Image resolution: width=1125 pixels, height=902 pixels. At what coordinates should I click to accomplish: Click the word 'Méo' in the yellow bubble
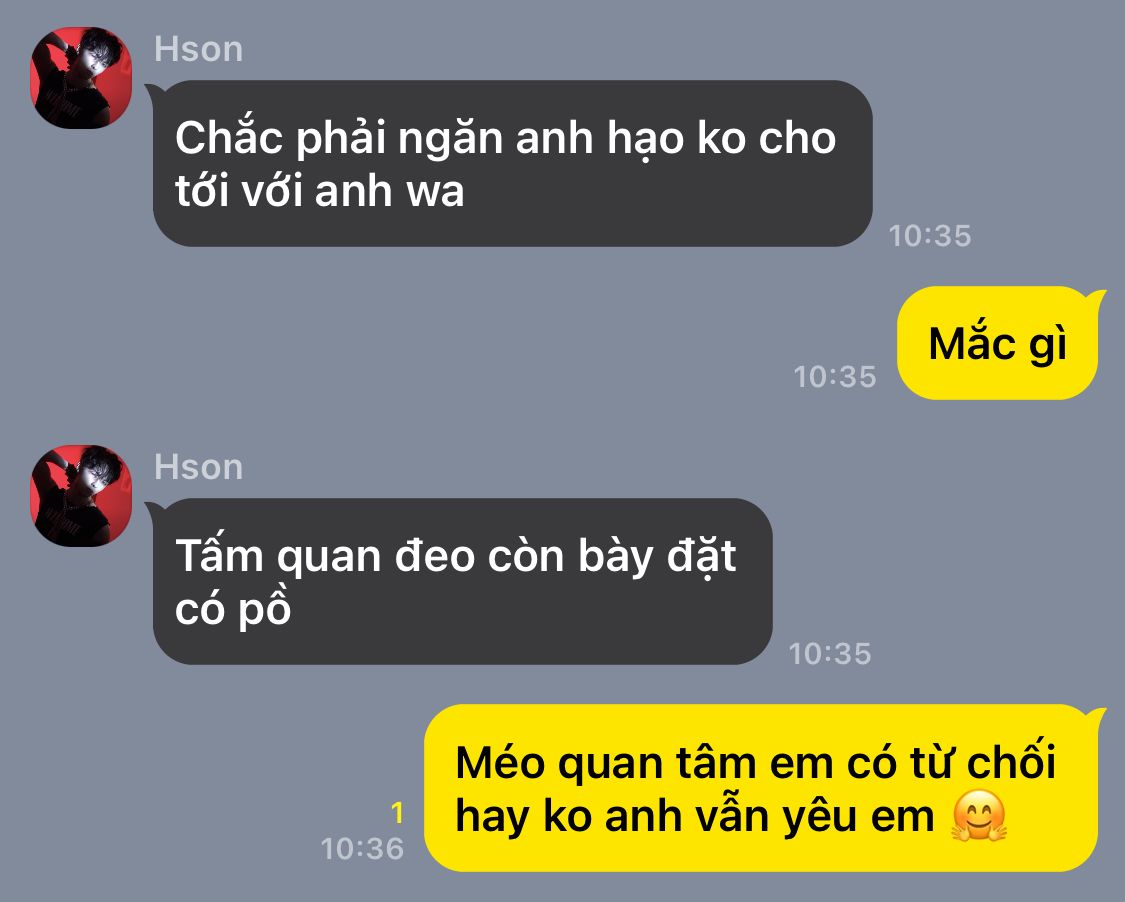pyautogui.click(x=500, y=761)
